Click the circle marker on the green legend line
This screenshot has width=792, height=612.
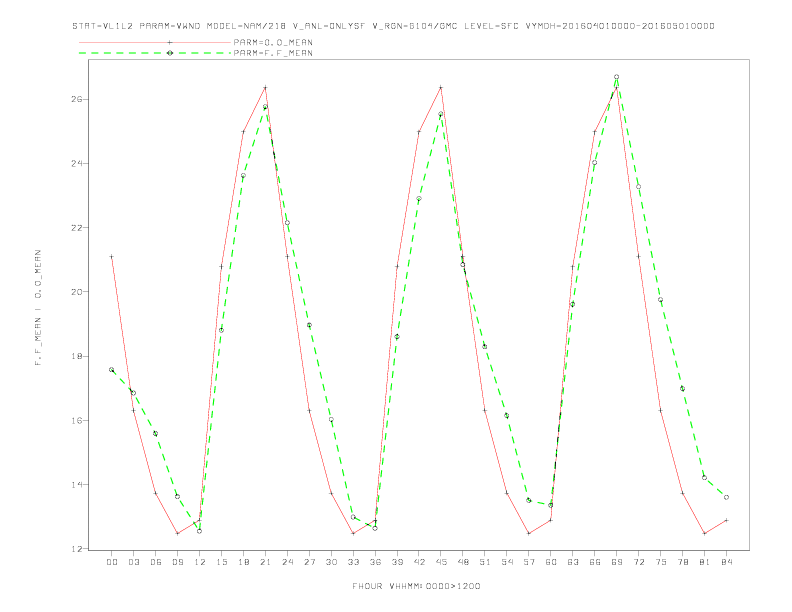click(x=170, y=53)
